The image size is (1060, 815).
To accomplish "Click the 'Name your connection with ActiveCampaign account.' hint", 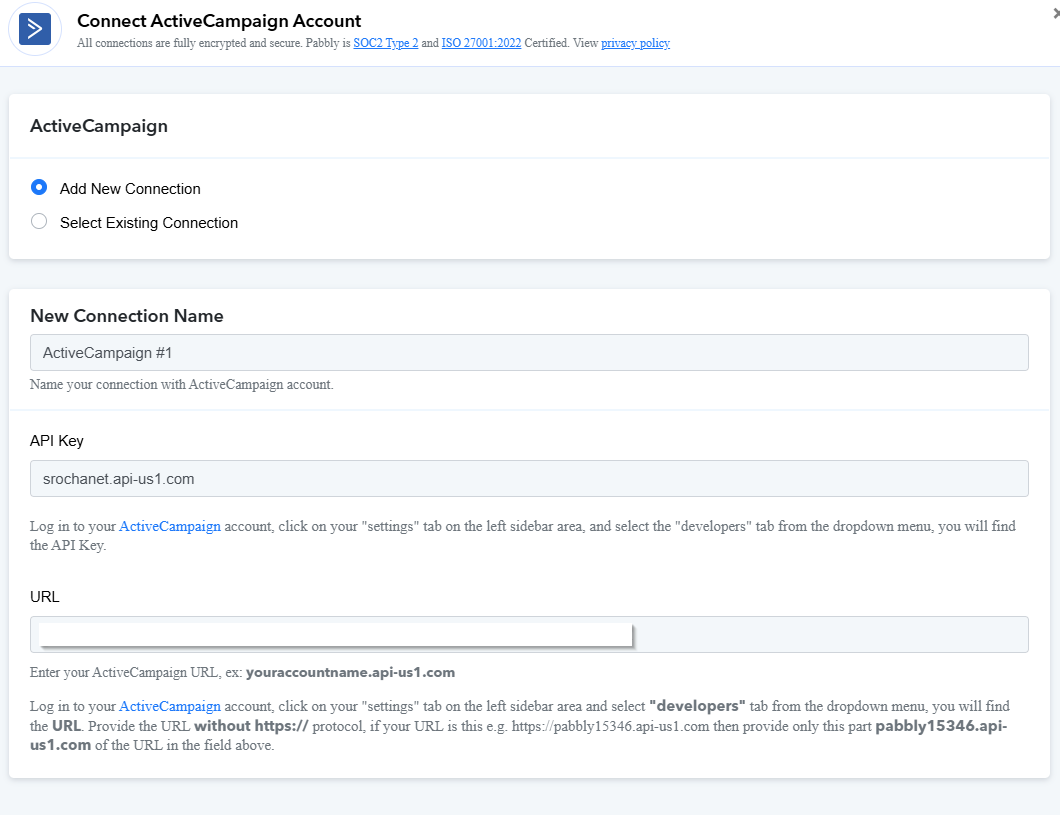I will point(181,385).
